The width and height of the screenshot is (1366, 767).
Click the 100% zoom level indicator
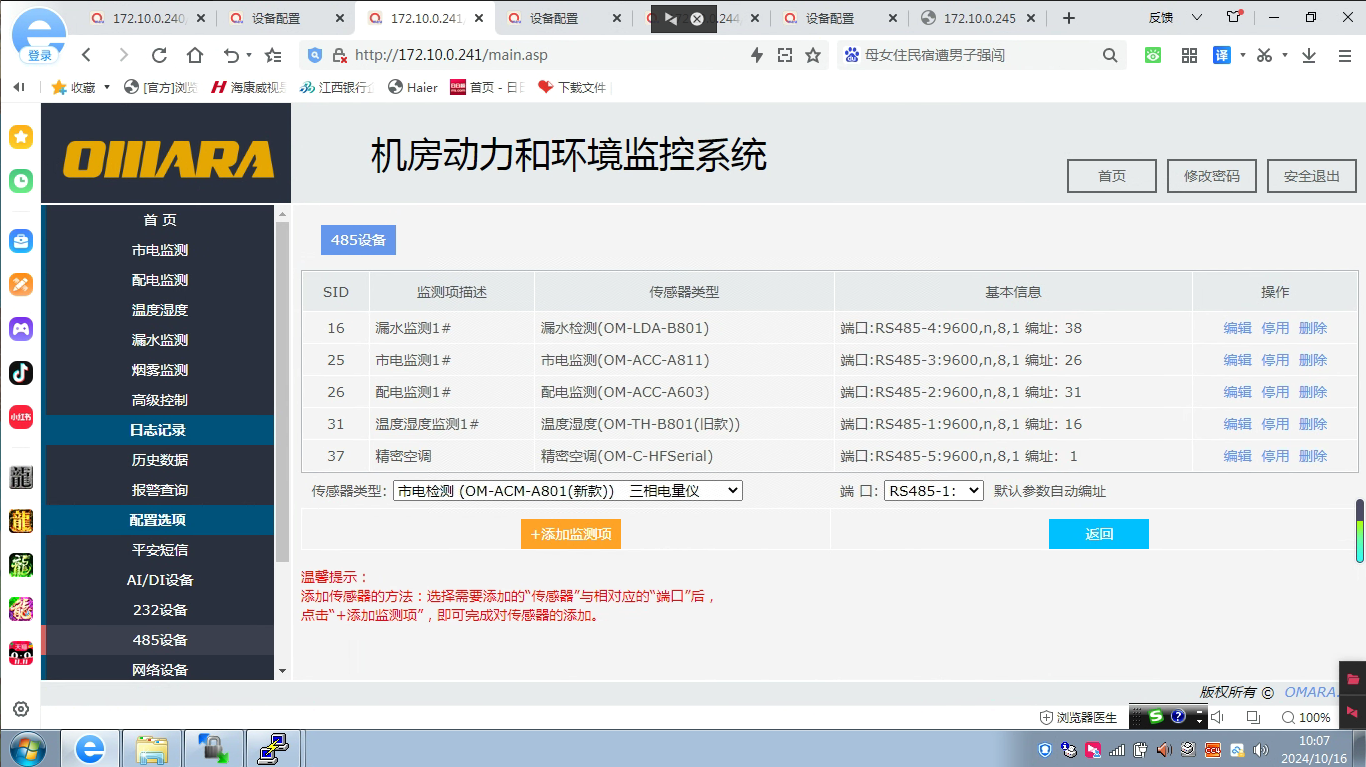[x=1306, y=717]
